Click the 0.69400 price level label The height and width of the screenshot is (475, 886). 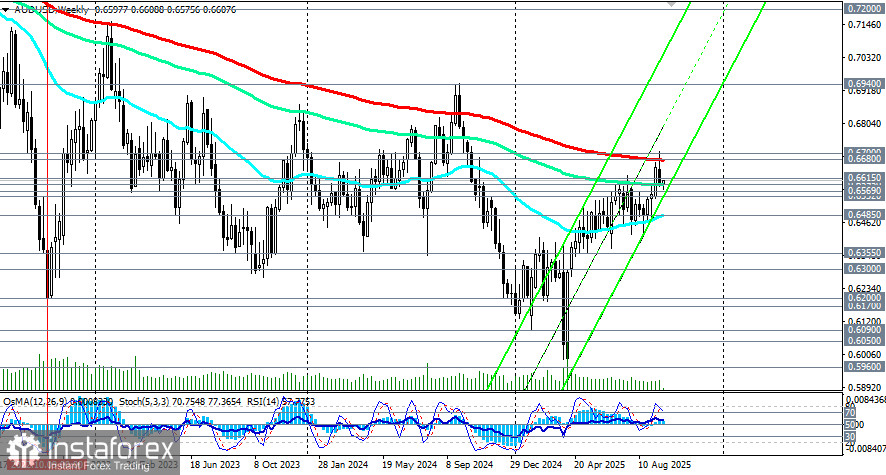click(864, 84)
